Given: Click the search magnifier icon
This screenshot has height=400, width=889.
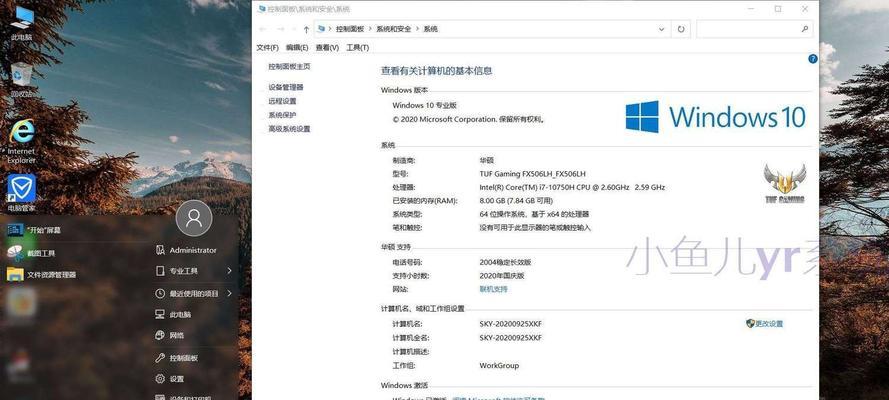Looking at the screenshot, I should coord(805,28).
